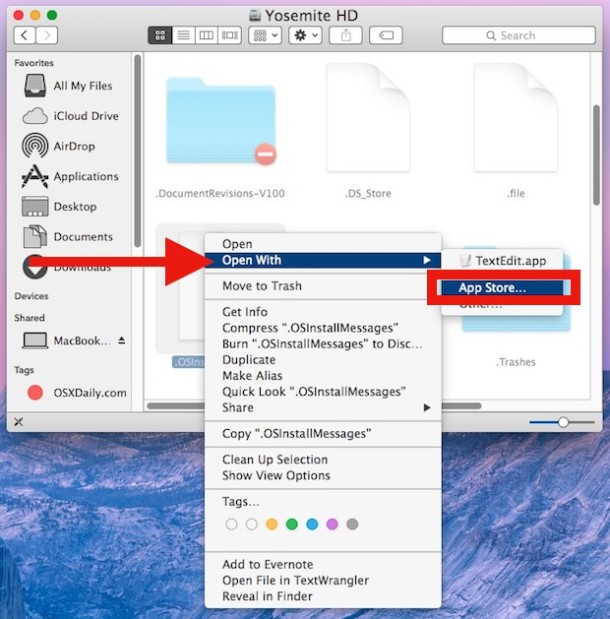Select the red OSXDaily.com tag
610x619 pixels.
click(x=77, y=393)
